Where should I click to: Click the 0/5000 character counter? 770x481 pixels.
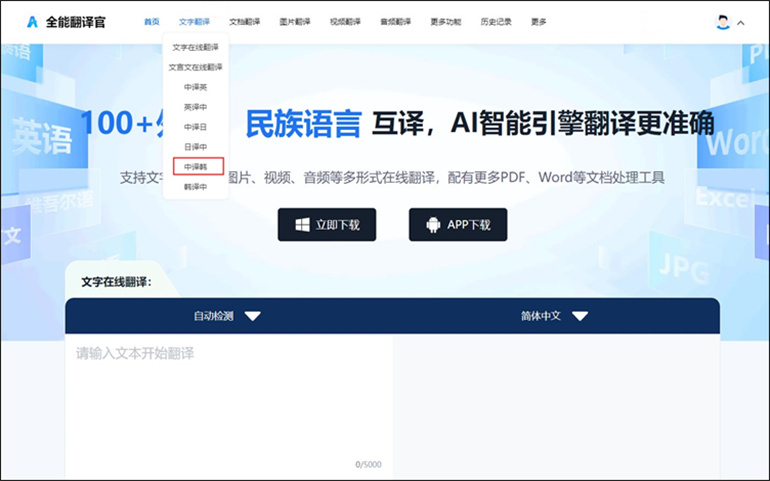tap(368, 464)
